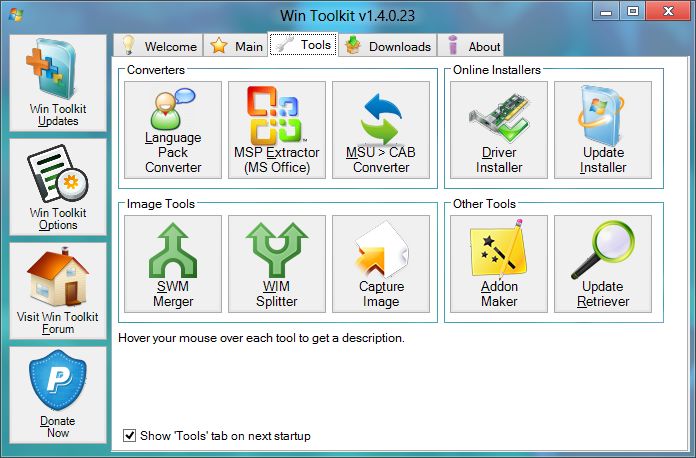
Task: Launch the Update Retriever
Action: click(x=603, y=264)
